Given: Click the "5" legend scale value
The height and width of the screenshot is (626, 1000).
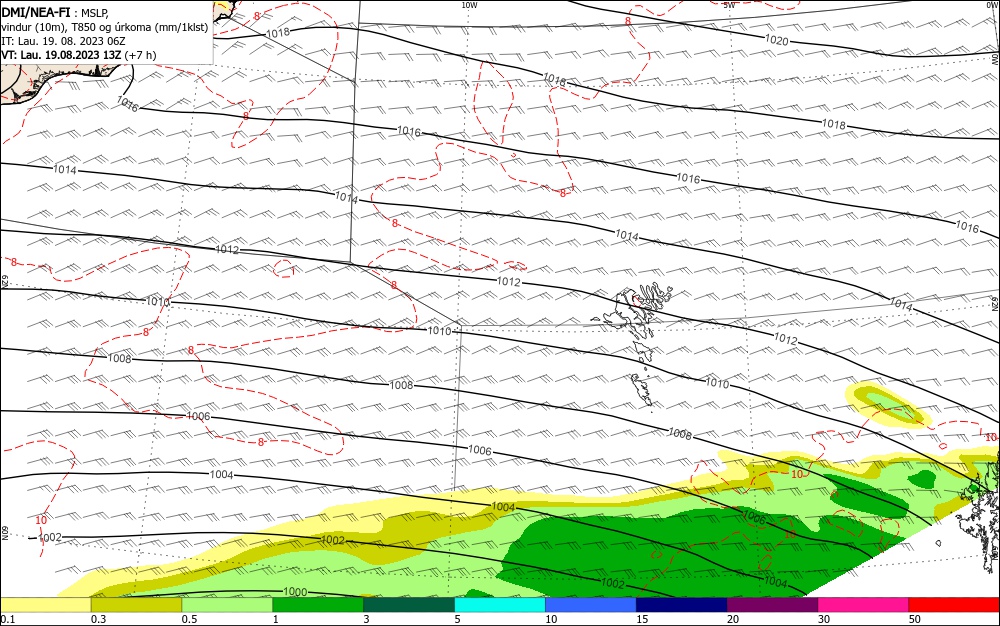Looking at the screenshot, I should coord(457,620).
